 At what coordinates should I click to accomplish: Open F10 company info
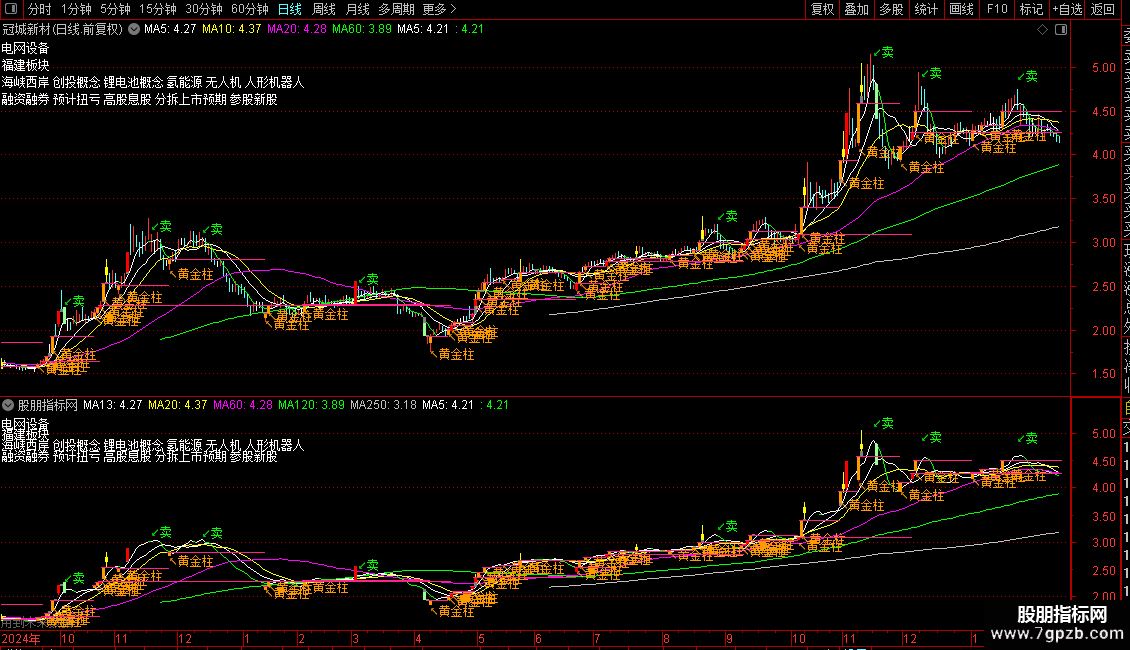[997, 9]
